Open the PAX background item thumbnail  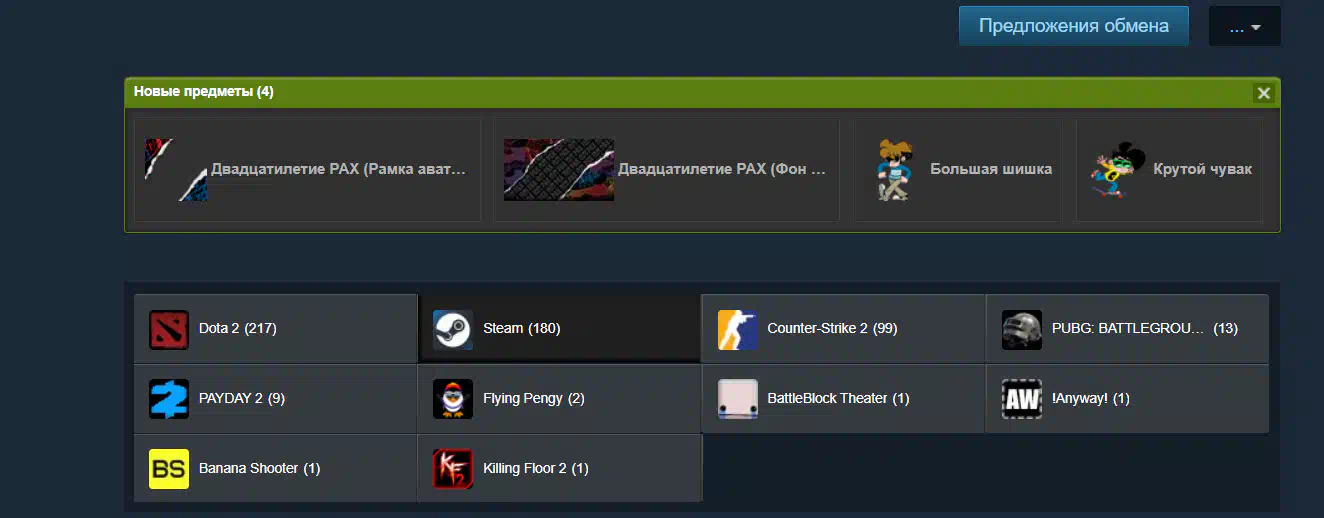pos(559,170)
